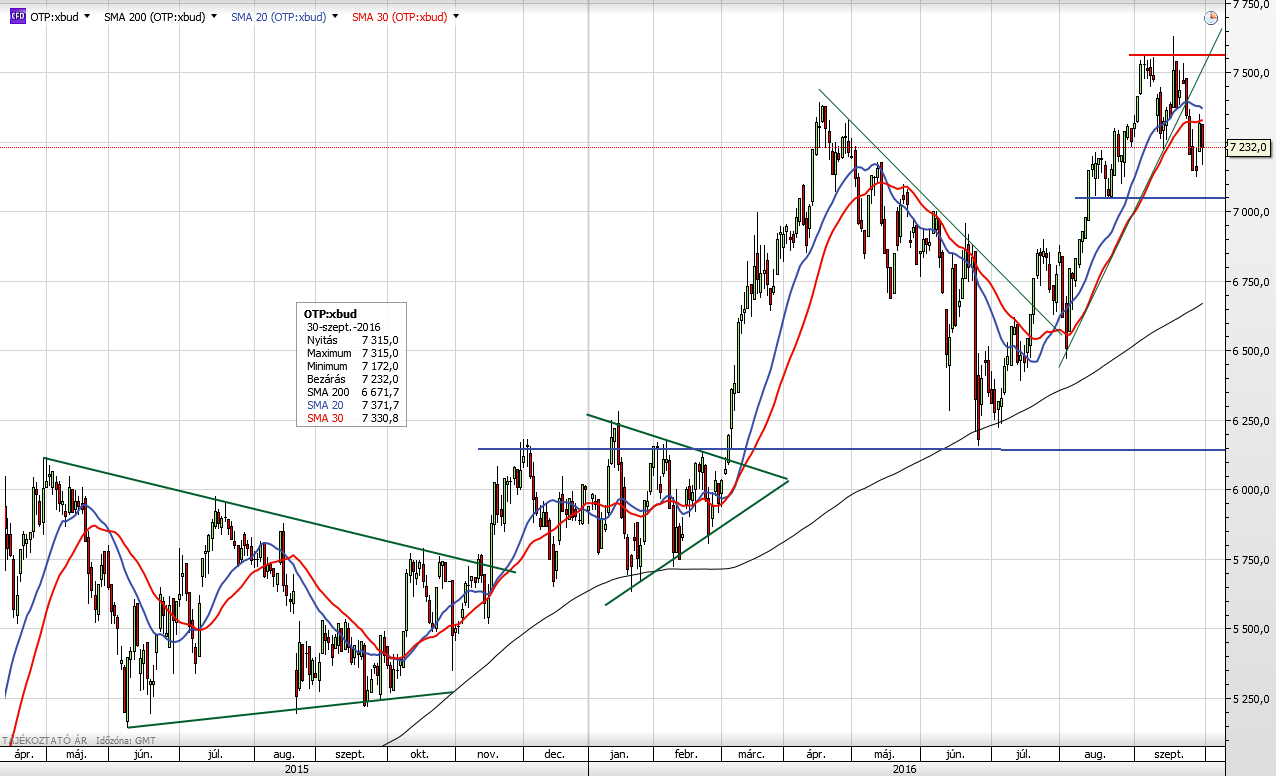Click the nov. month label on the time axis

coord(488,753)
